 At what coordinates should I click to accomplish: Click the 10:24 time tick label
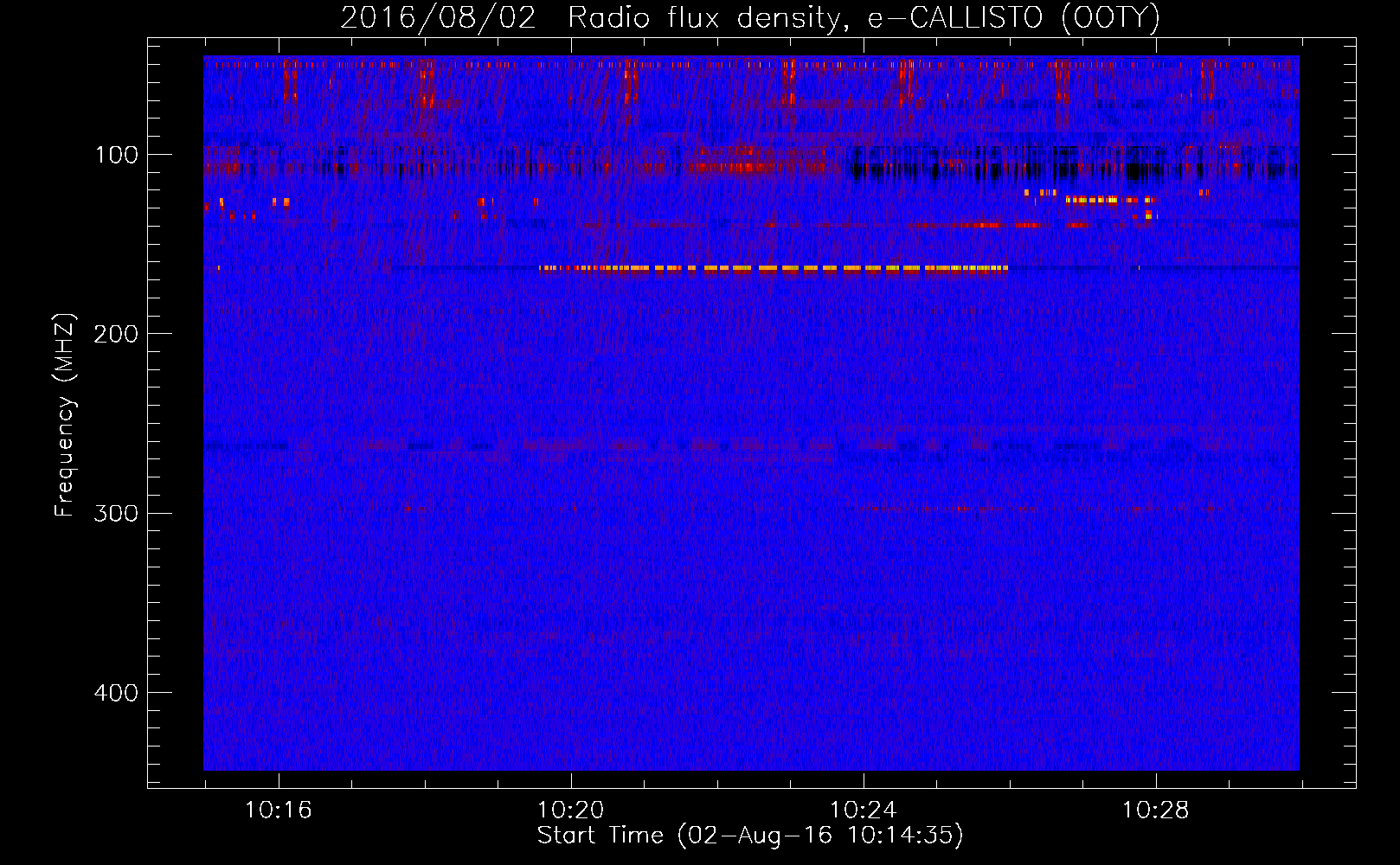point(863,811)
